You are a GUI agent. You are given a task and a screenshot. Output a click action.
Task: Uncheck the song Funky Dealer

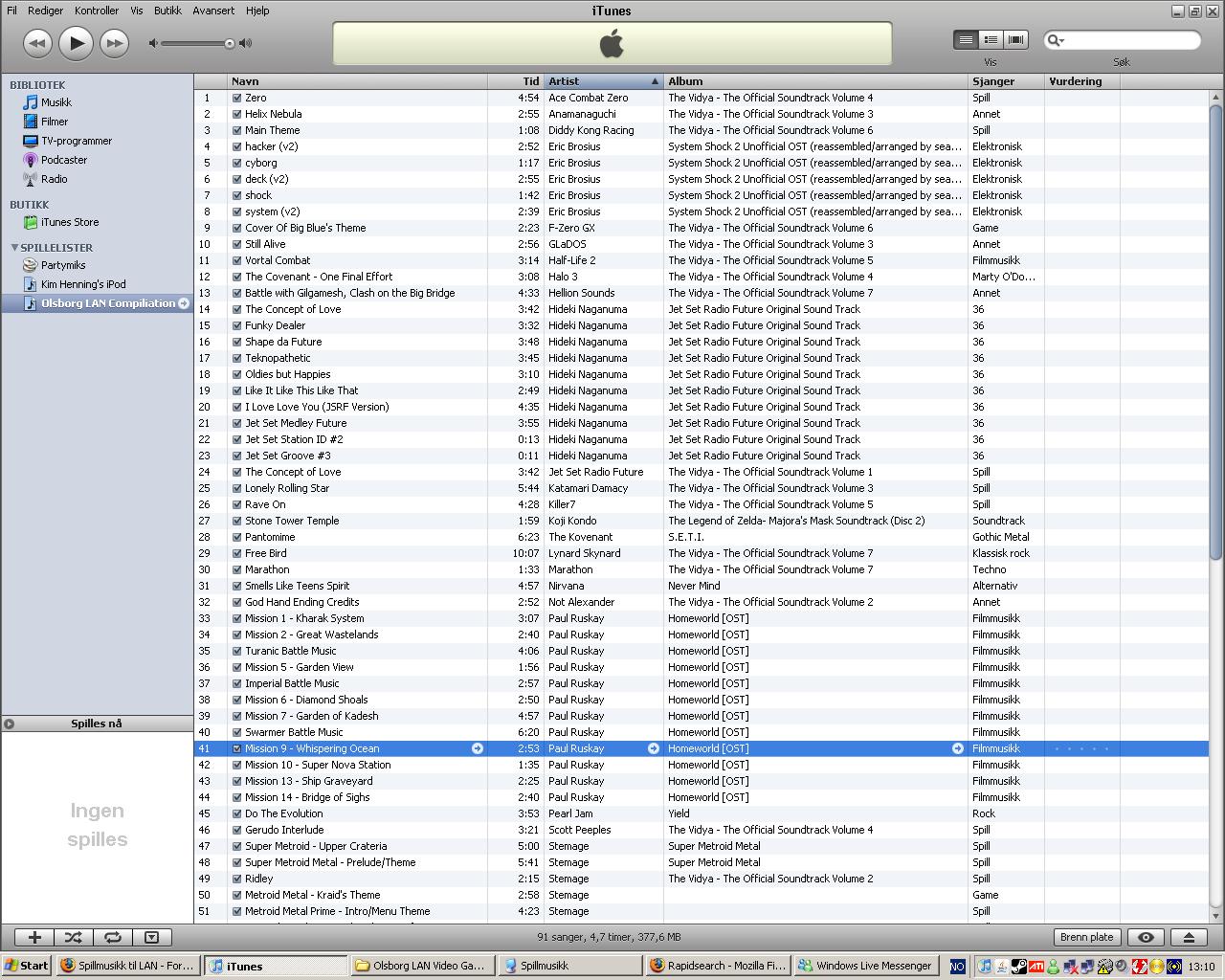point(236,325)
